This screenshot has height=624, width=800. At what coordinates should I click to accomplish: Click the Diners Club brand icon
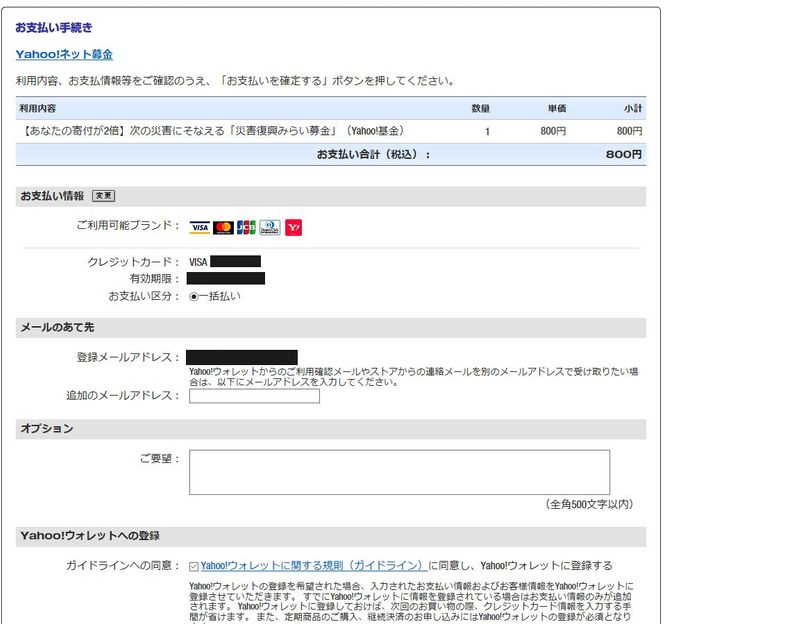(270, 228)
